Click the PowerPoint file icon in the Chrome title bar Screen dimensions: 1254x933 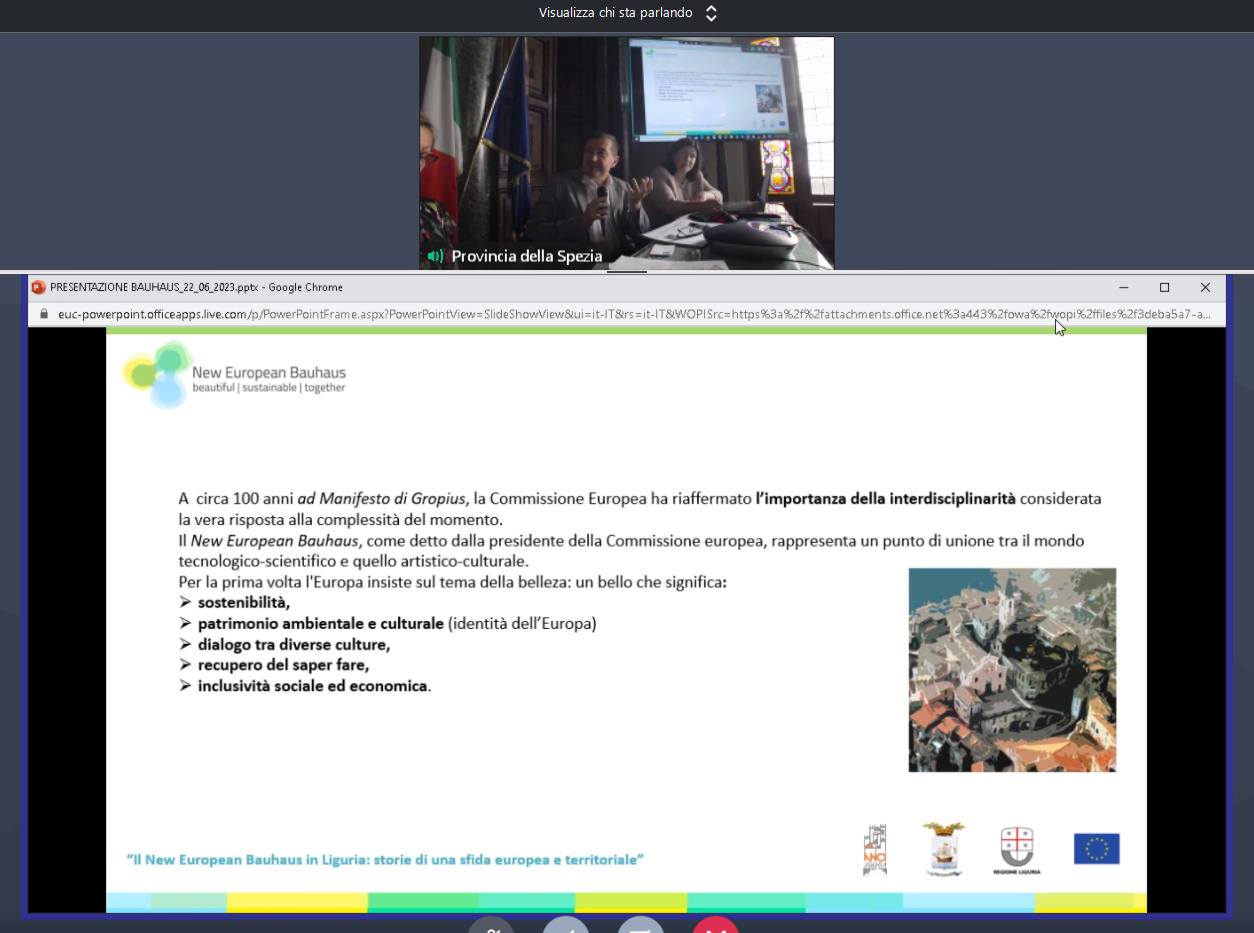pos(39,287)
